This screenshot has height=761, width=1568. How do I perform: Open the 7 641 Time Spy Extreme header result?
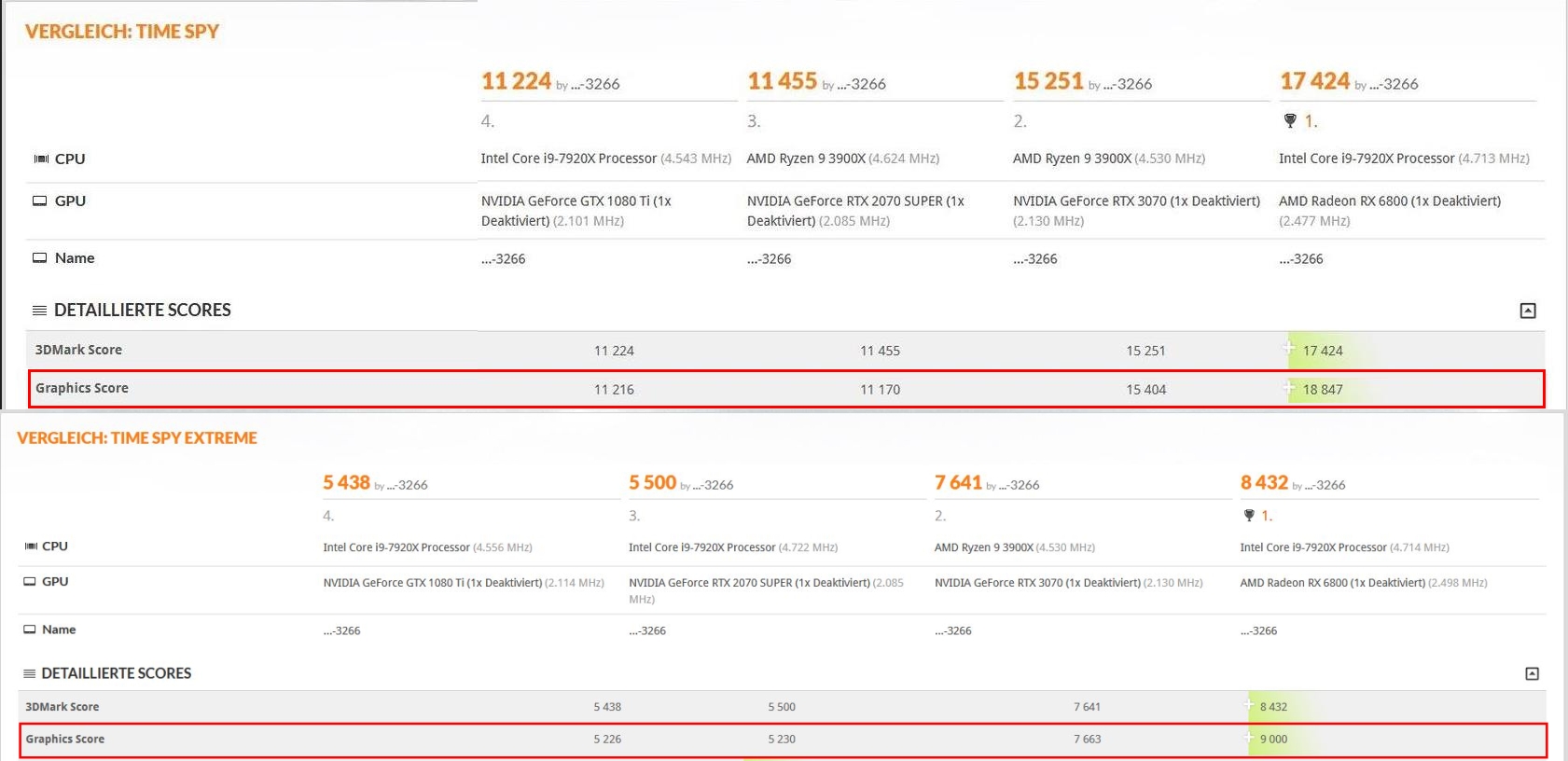(x=958, y=482)
